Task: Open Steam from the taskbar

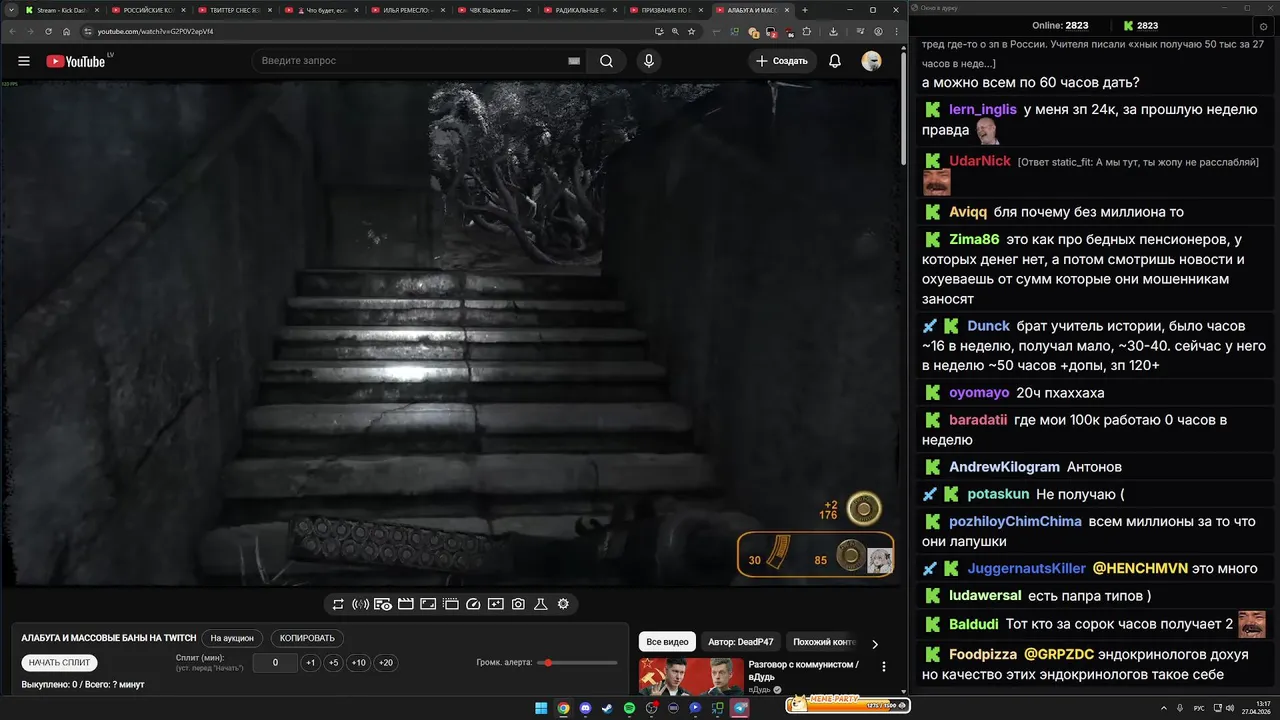Action: coord(607,708)
